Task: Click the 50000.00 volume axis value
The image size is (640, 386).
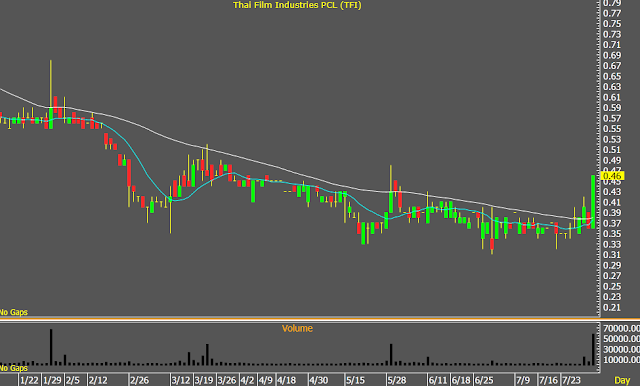Action: coord(621,339)
